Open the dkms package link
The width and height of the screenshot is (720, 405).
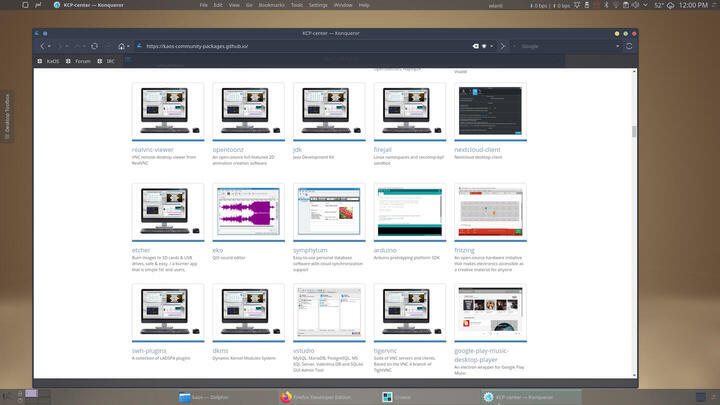pyautogui.click(x=220, y=351)
